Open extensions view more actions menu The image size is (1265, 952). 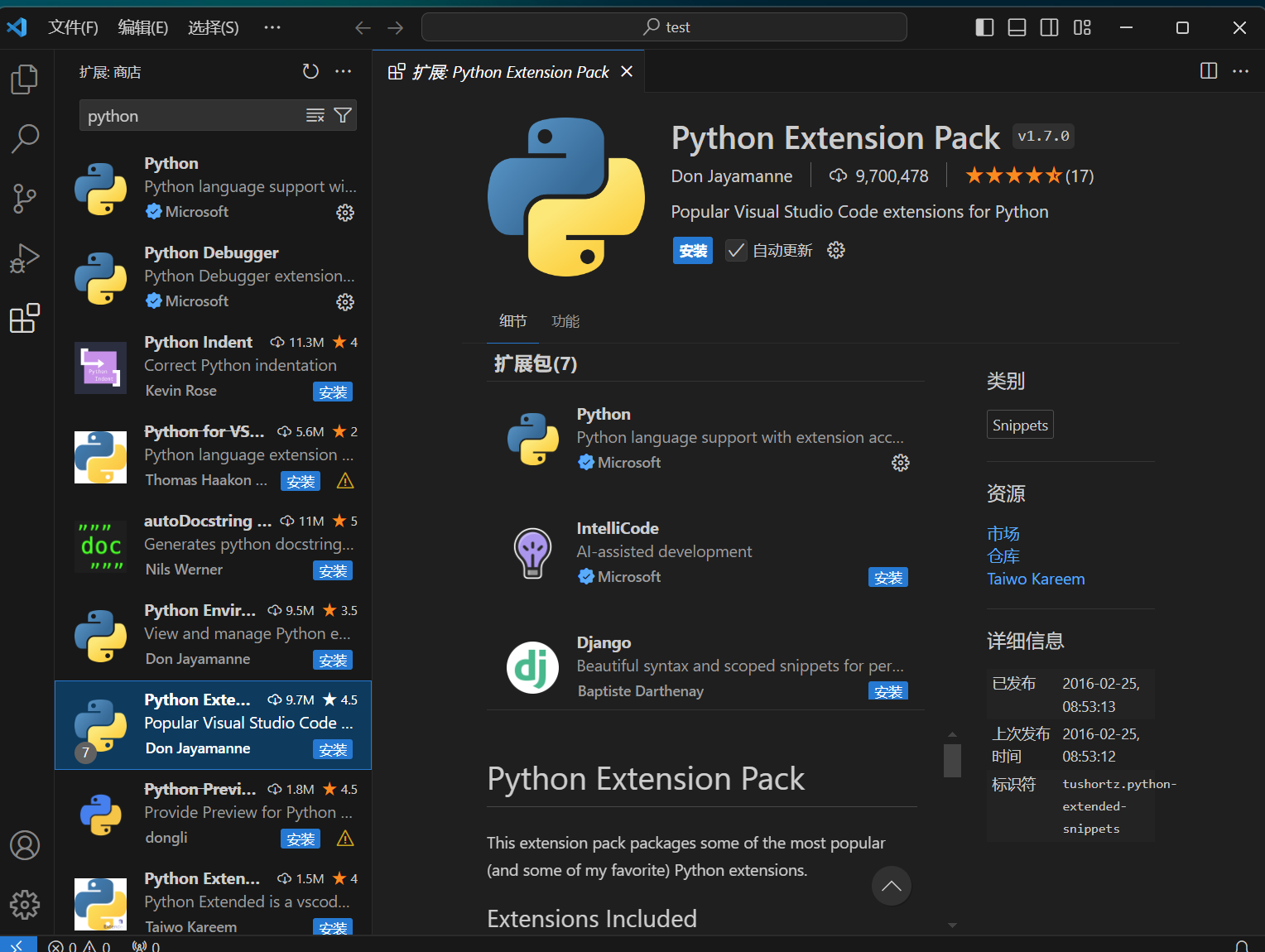pyautogui.click(x=344, y=72)
